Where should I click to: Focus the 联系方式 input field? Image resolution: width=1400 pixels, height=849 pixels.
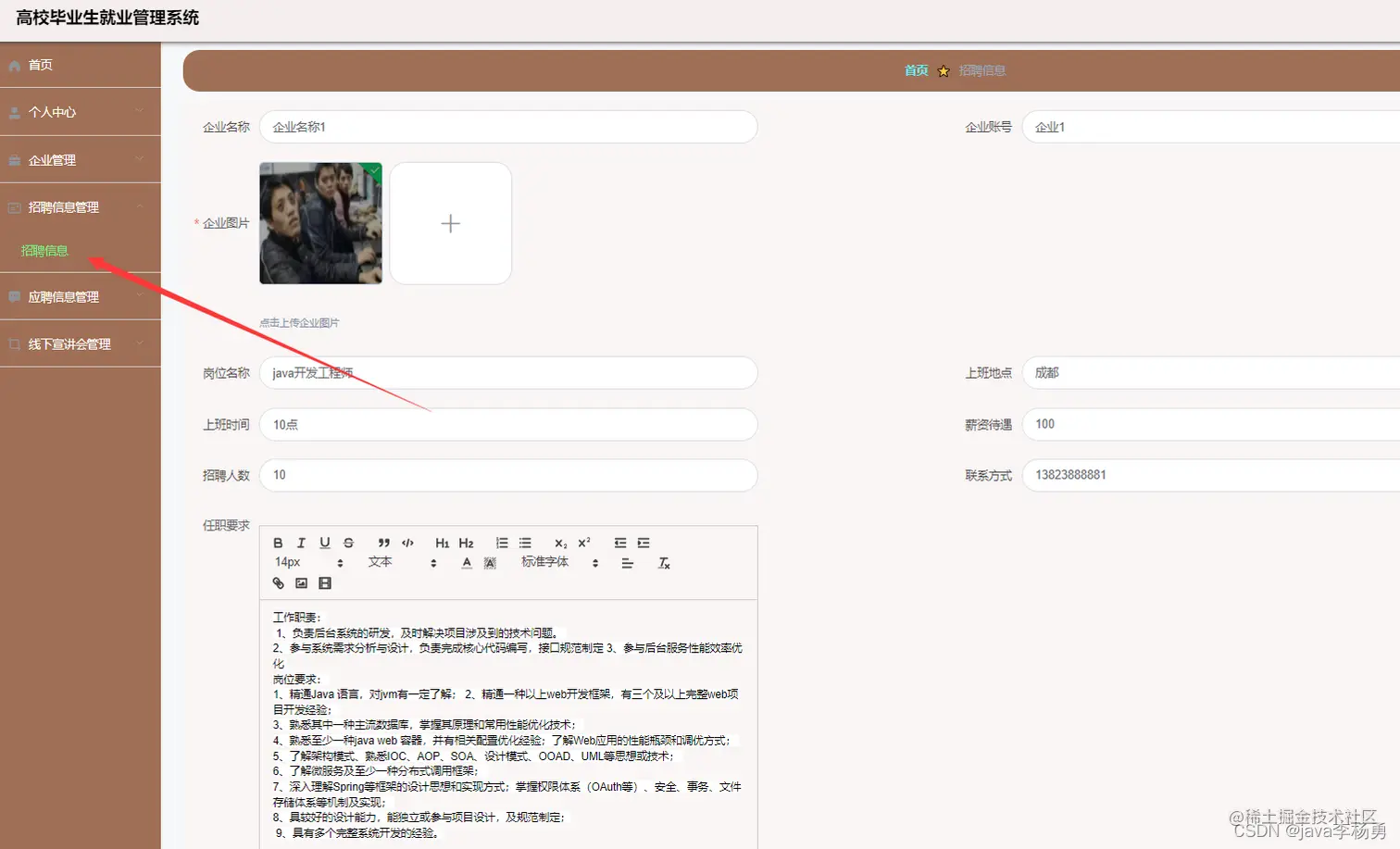1211,475
